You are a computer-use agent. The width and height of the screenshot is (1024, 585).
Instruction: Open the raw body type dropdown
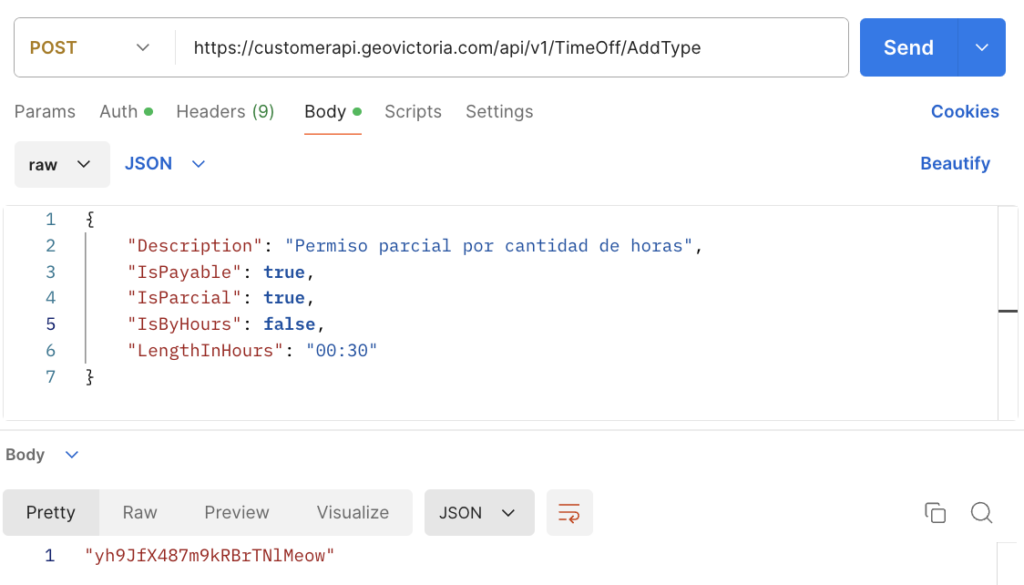click(62, 164)
